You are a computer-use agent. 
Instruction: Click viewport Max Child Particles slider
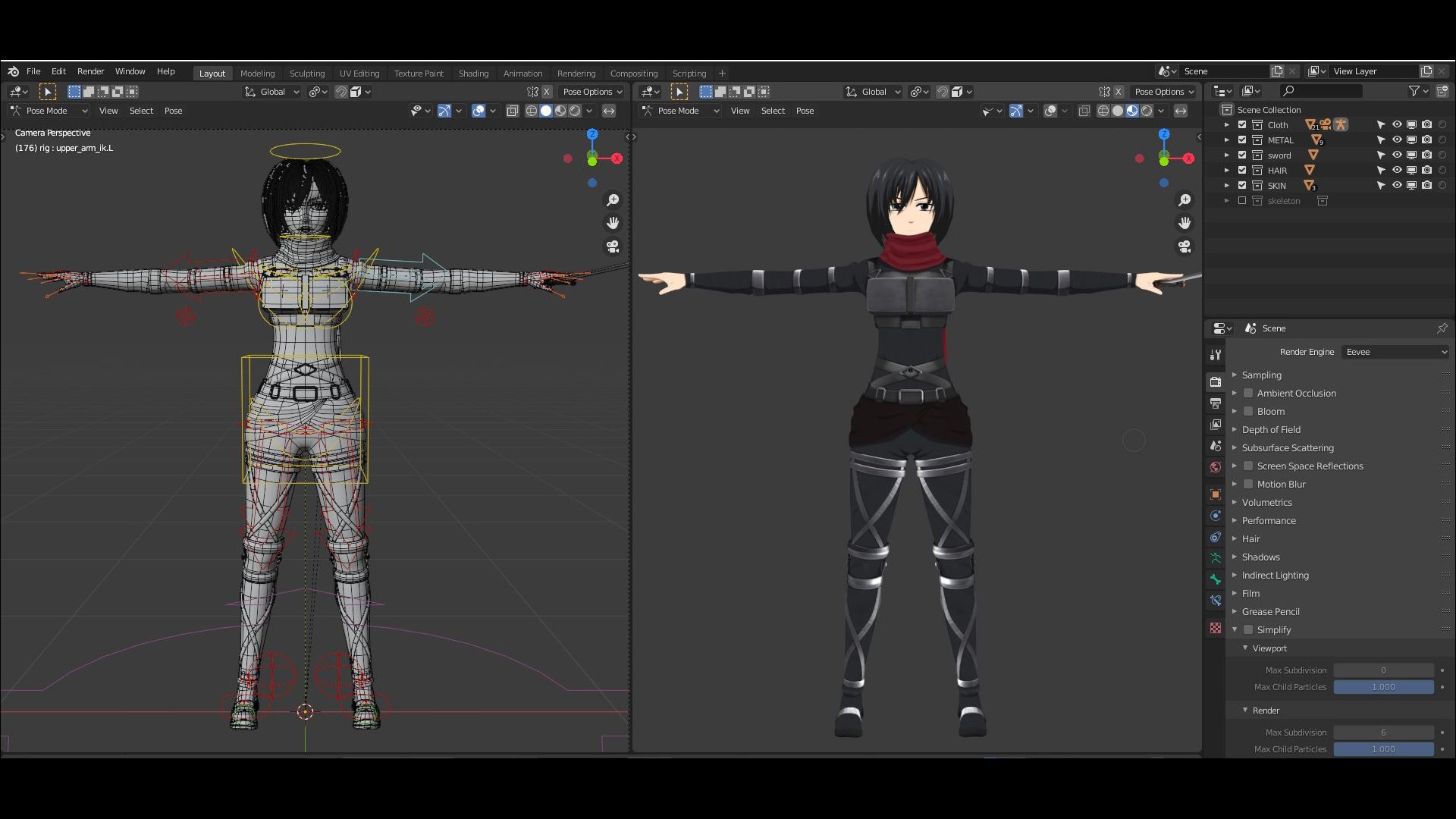pos(1383,687)
